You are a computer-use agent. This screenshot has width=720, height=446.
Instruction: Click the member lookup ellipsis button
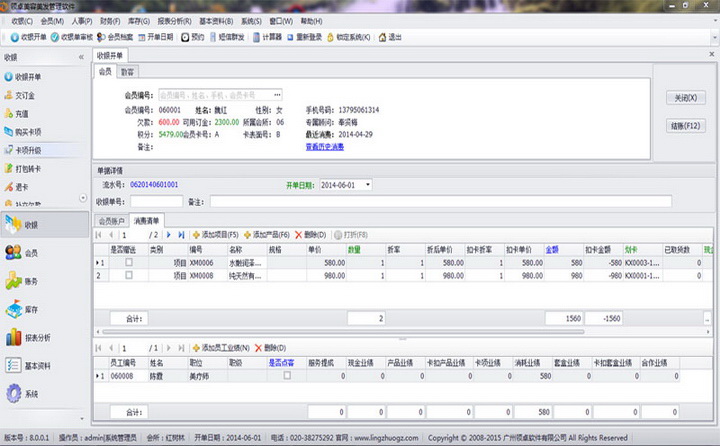pos(277,95)
